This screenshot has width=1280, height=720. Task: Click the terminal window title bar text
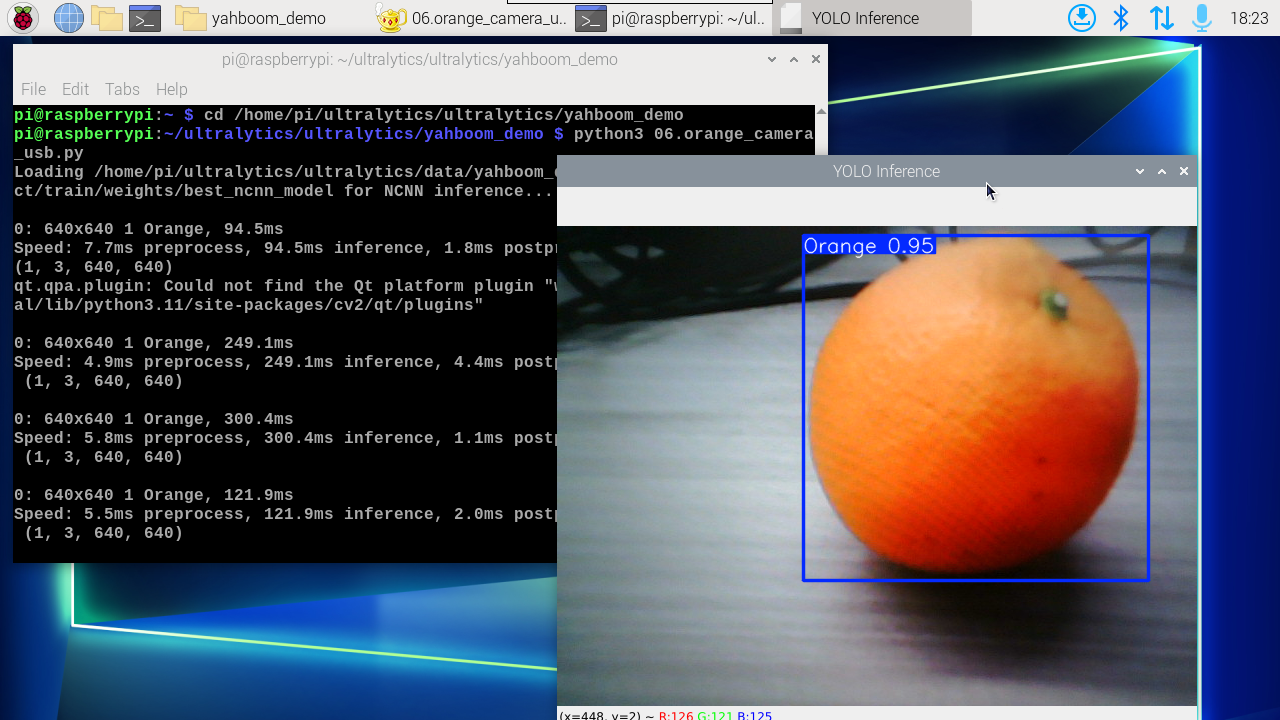click(x=420, y=60)
